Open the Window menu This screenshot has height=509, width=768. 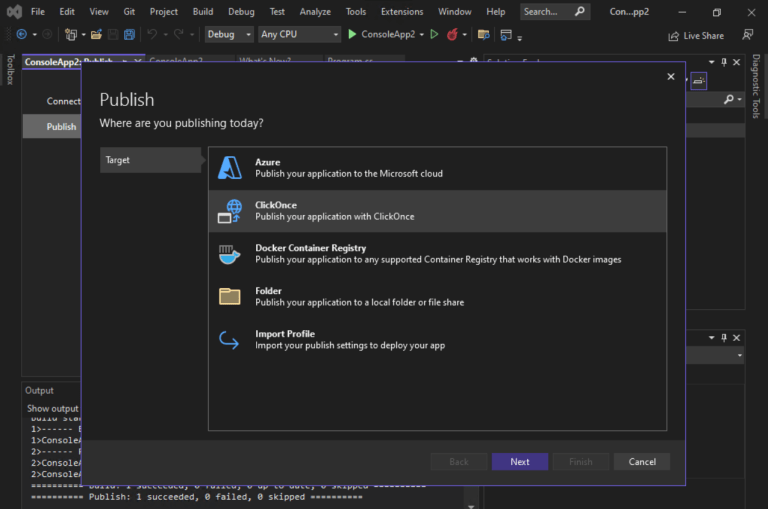[x=455, y=12]
